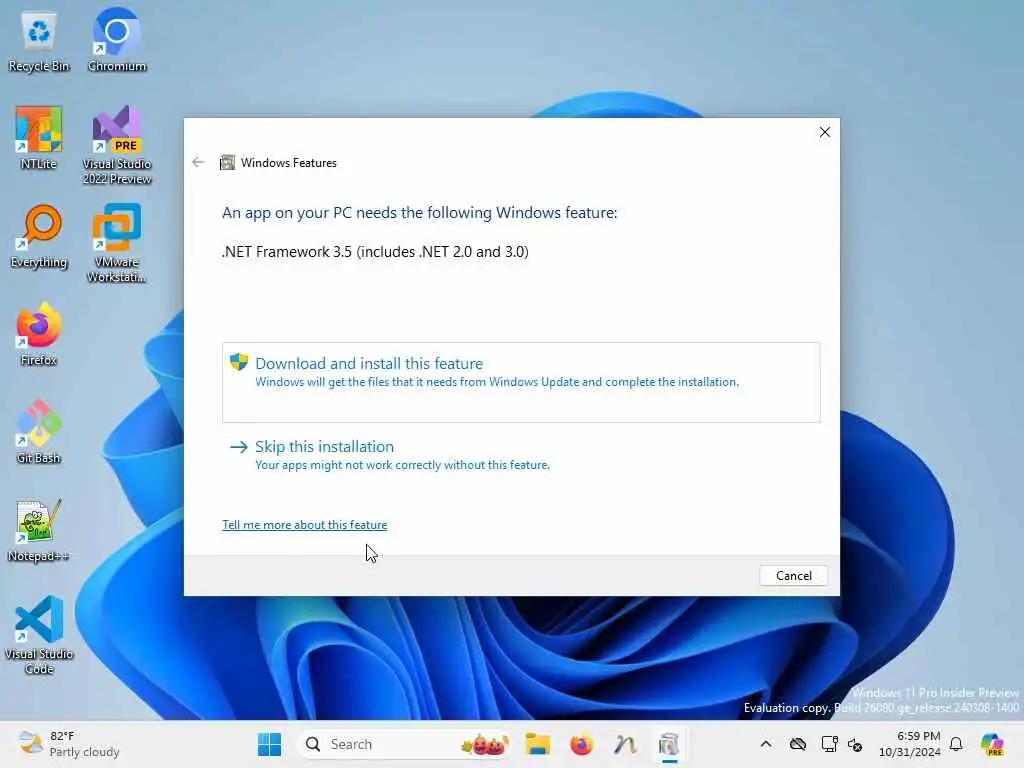
Task: Close the Windows Features dialog
Action: pos(824,132)
